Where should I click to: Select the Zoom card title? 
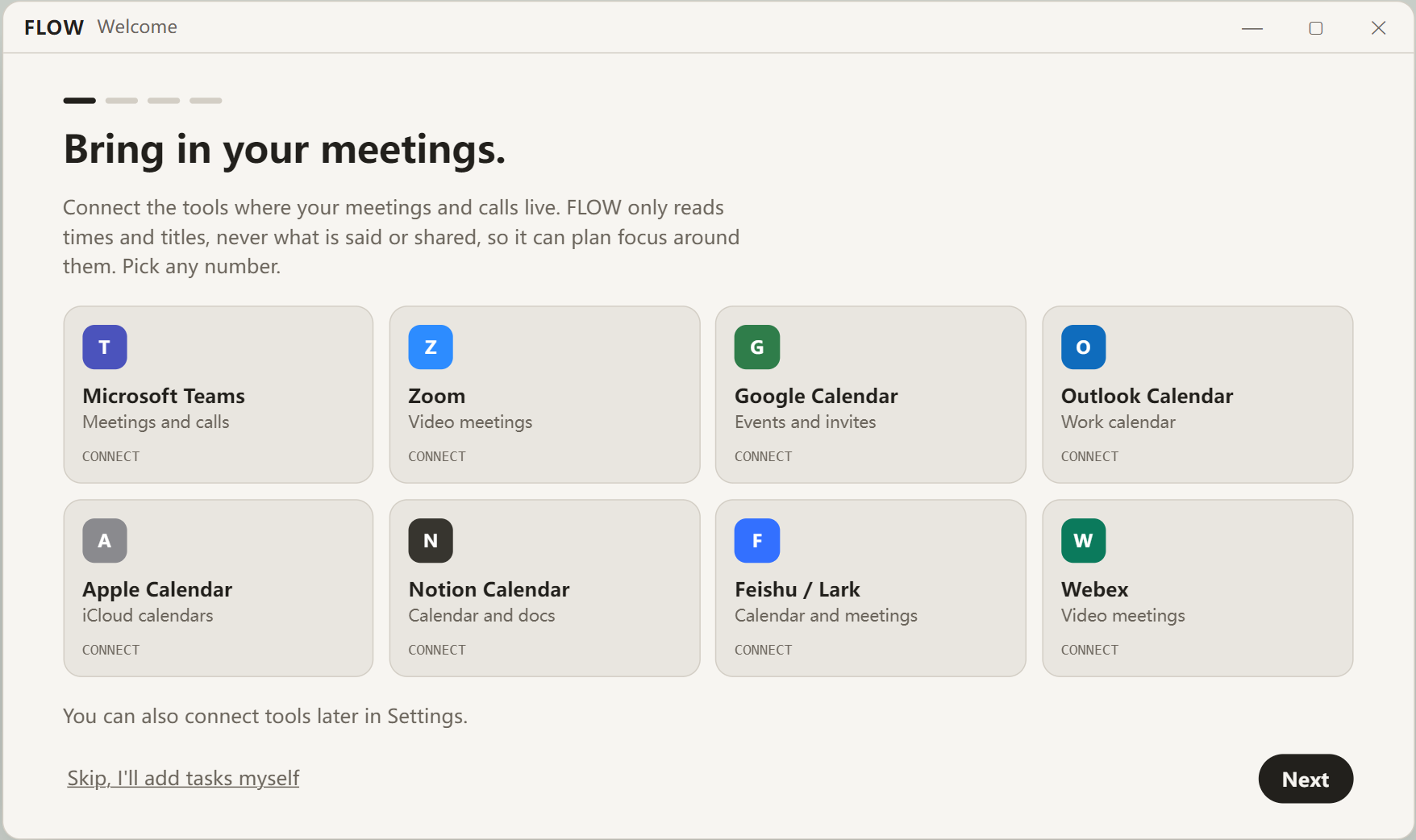(437, 396)
